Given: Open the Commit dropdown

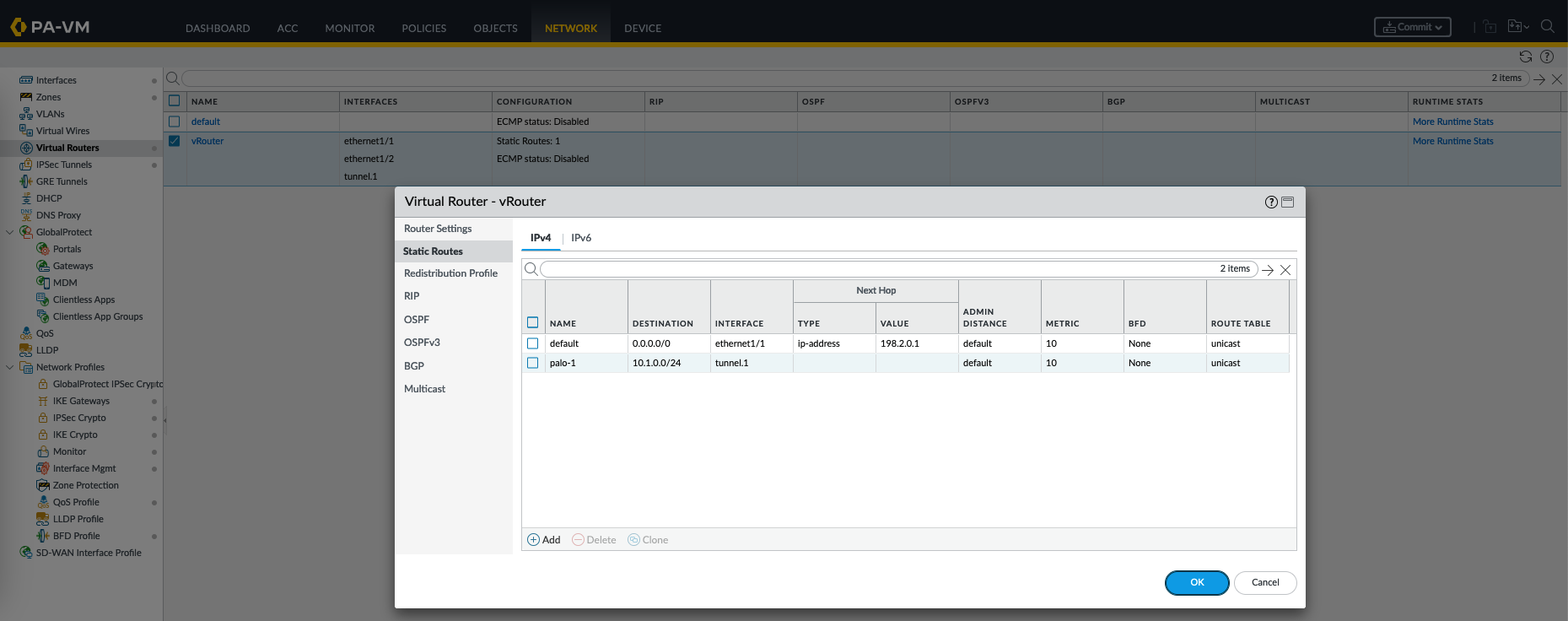Looking at the screenshot, I should [x=1413, y=27].
